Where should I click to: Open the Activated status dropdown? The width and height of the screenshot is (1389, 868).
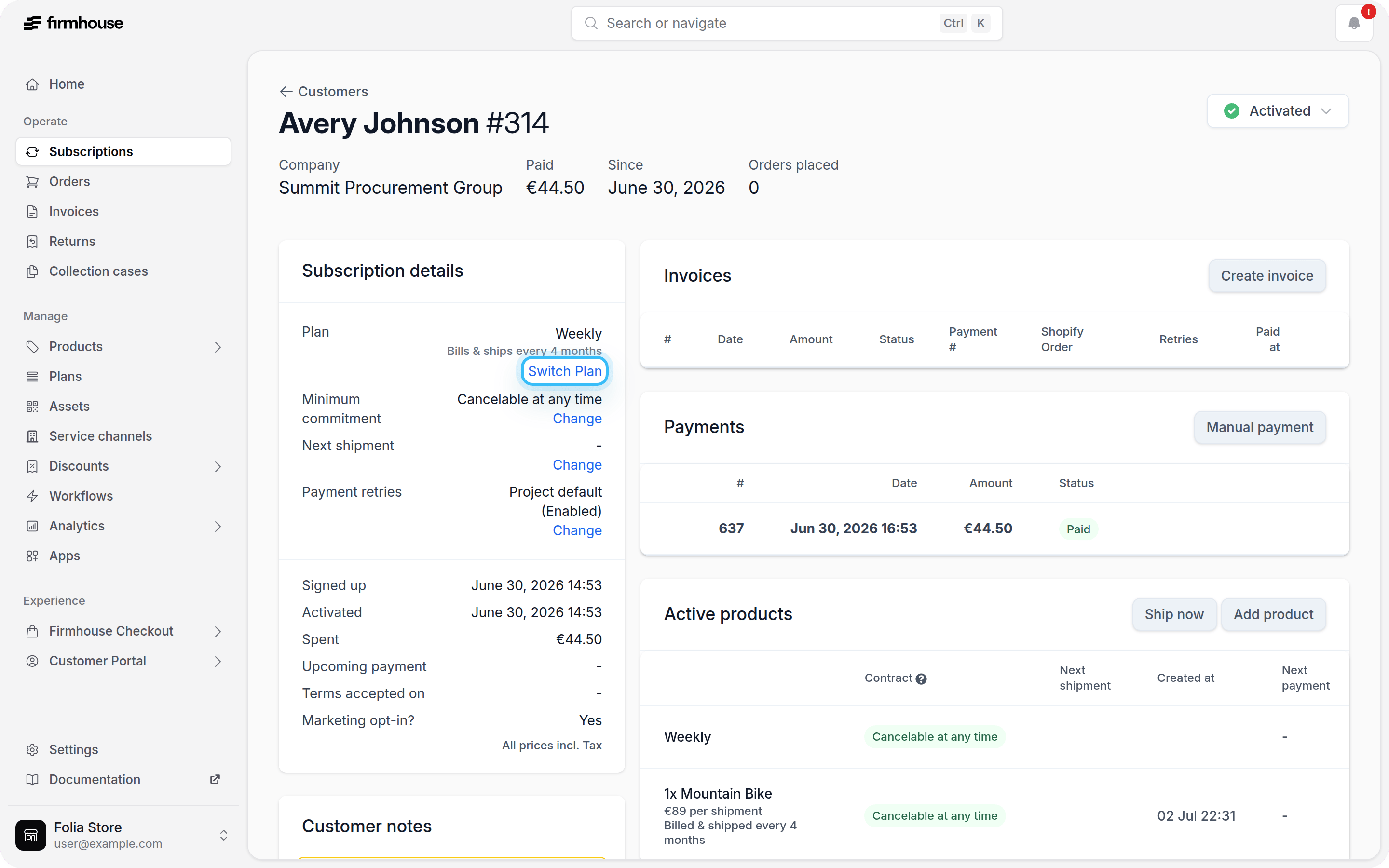click(1278, 111)
